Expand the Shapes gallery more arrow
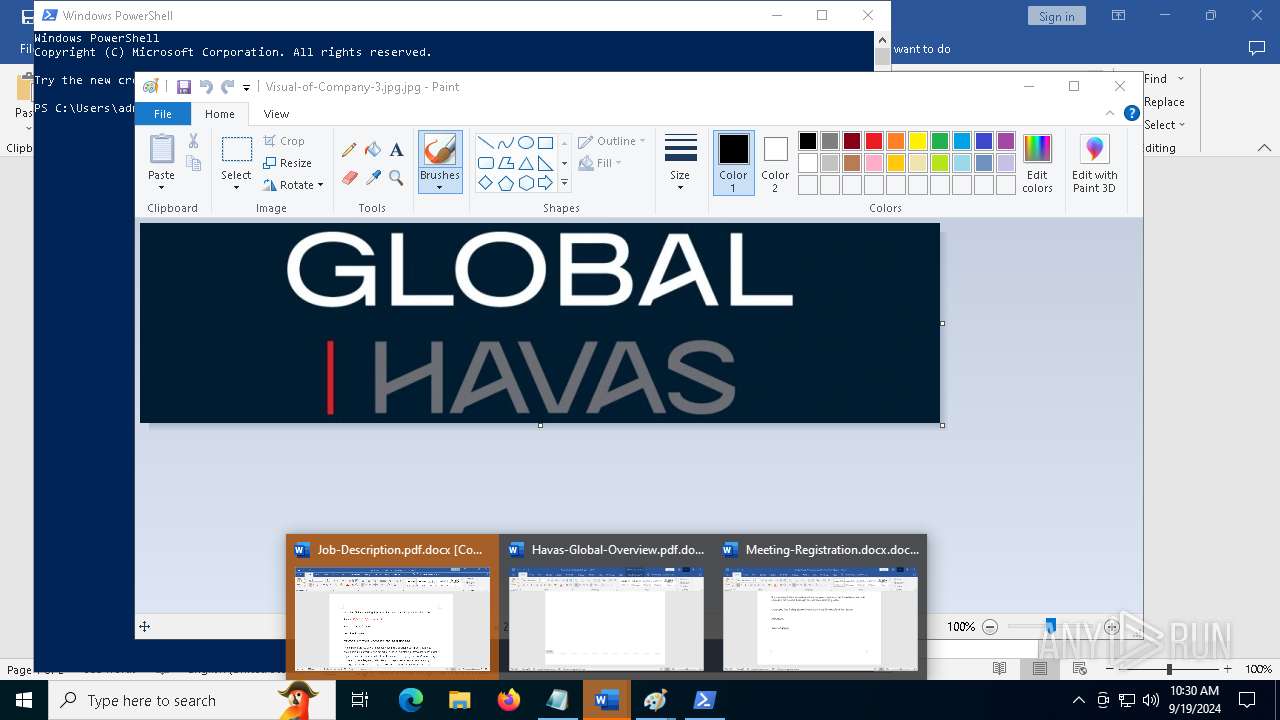The height and width of the screenshot is (720, 1280). click(564, 183)
